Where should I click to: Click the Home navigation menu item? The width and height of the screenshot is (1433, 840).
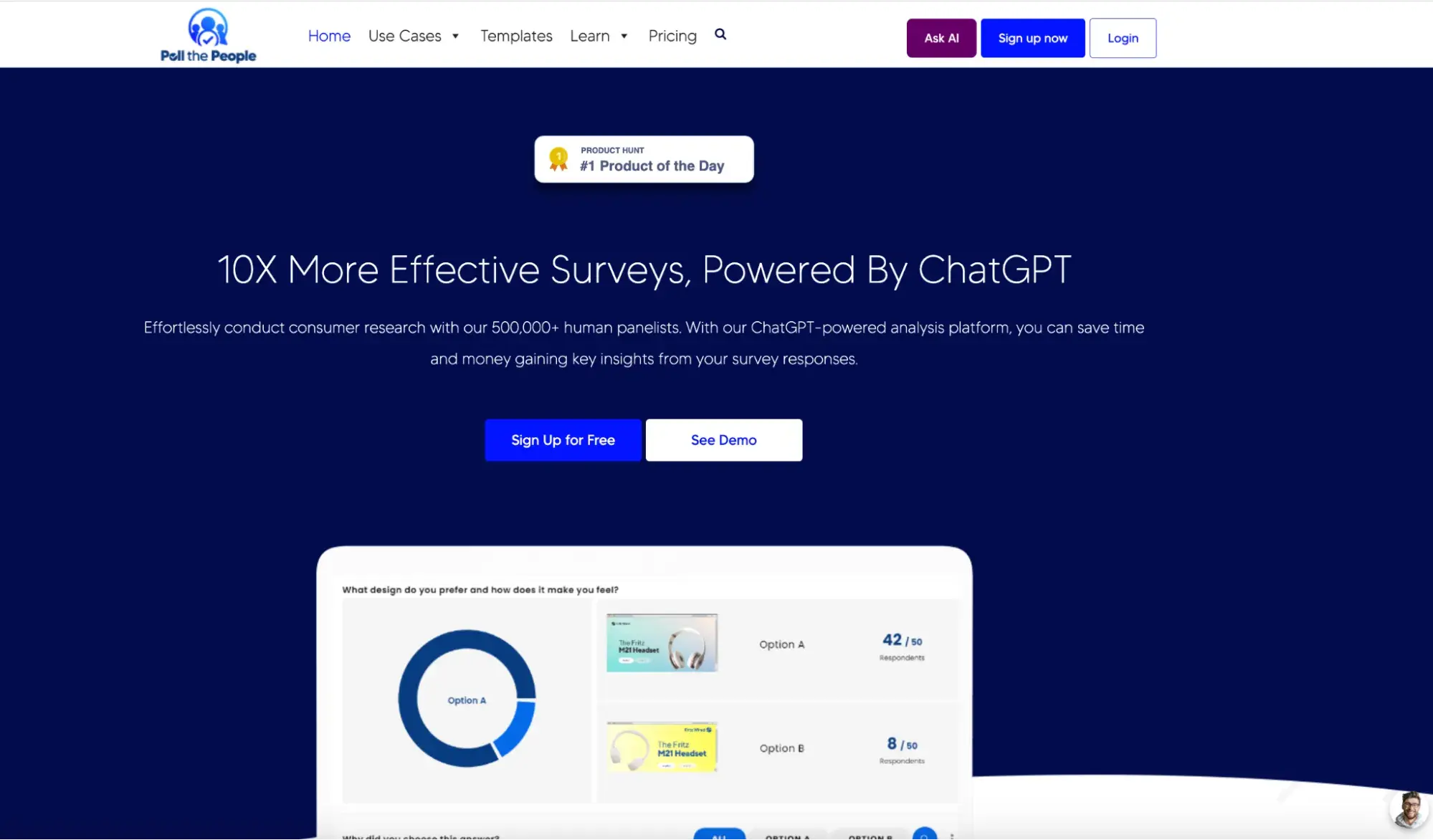point(329,36)
